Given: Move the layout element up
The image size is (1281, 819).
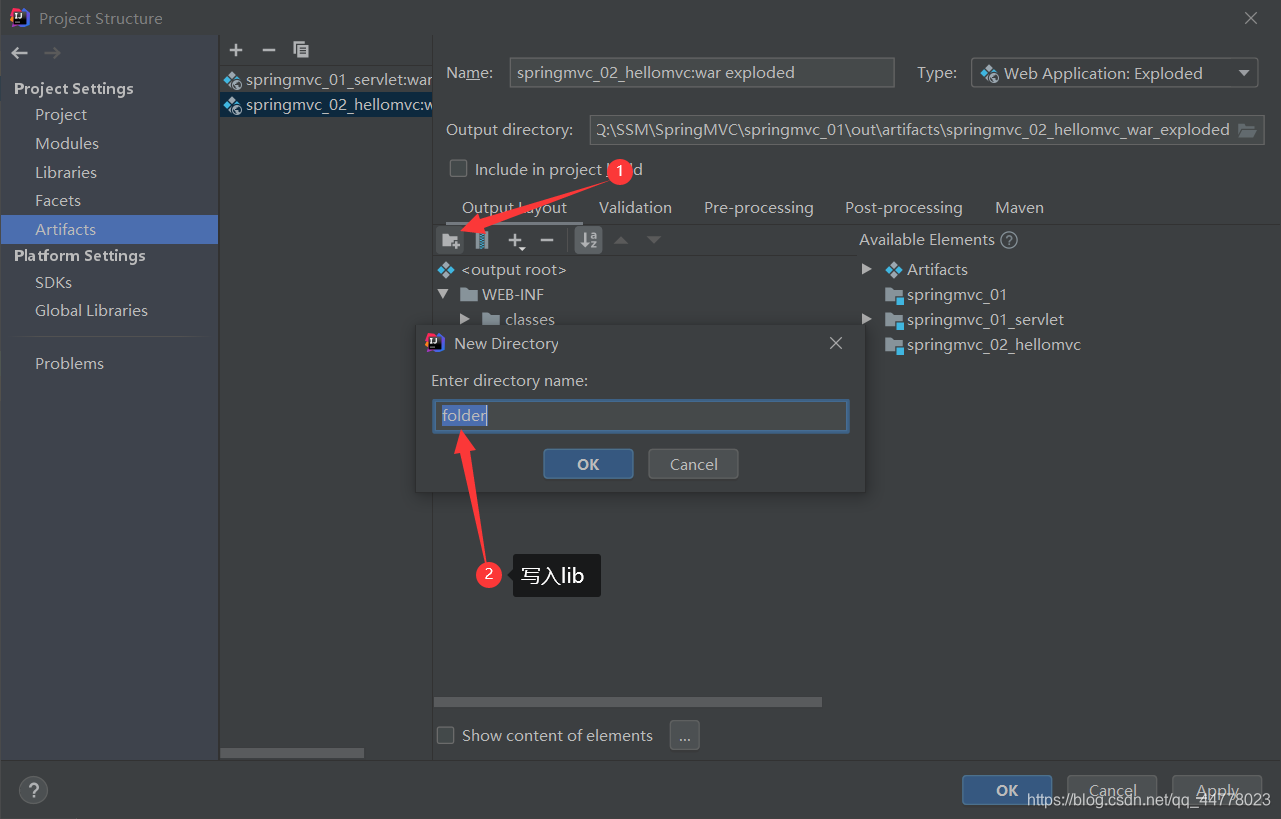Looking at the screenshot, I should [621, 240].
